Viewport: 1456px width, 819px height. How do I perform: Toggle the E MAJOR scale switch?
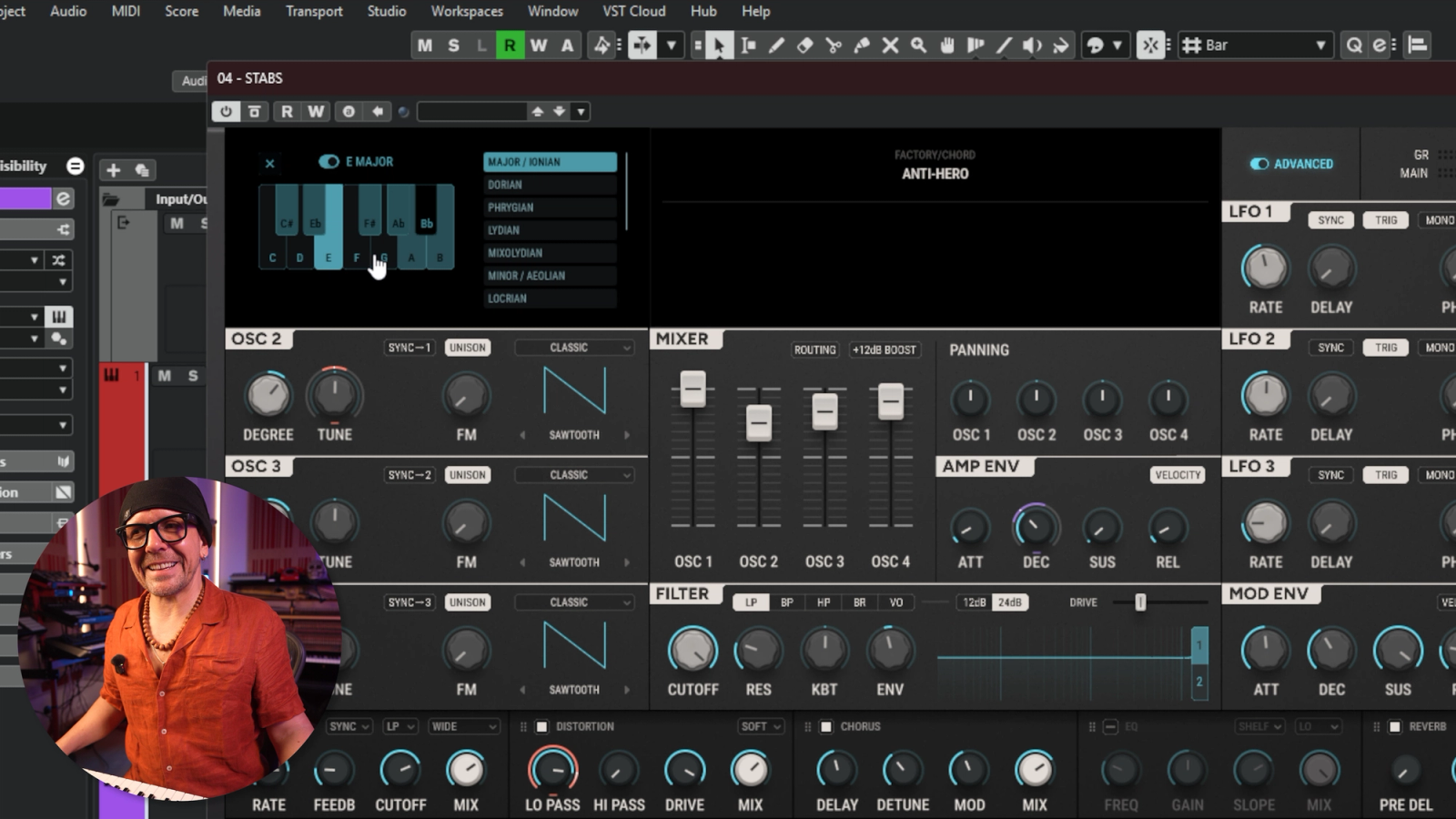click(329, 162)
